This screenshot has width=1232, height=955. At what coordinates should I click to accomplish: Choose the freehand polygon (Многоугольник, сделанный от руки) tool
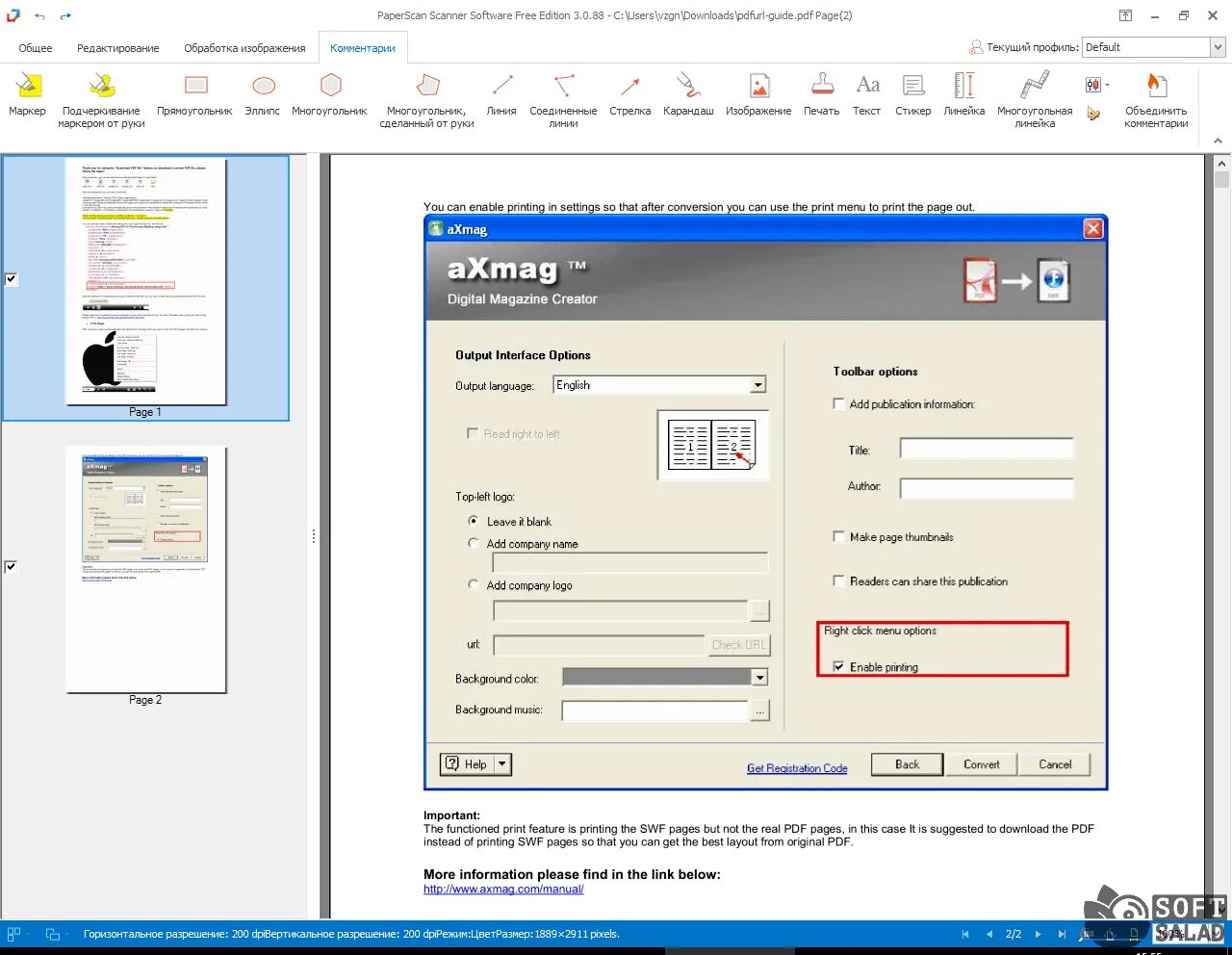click(426, 100)
